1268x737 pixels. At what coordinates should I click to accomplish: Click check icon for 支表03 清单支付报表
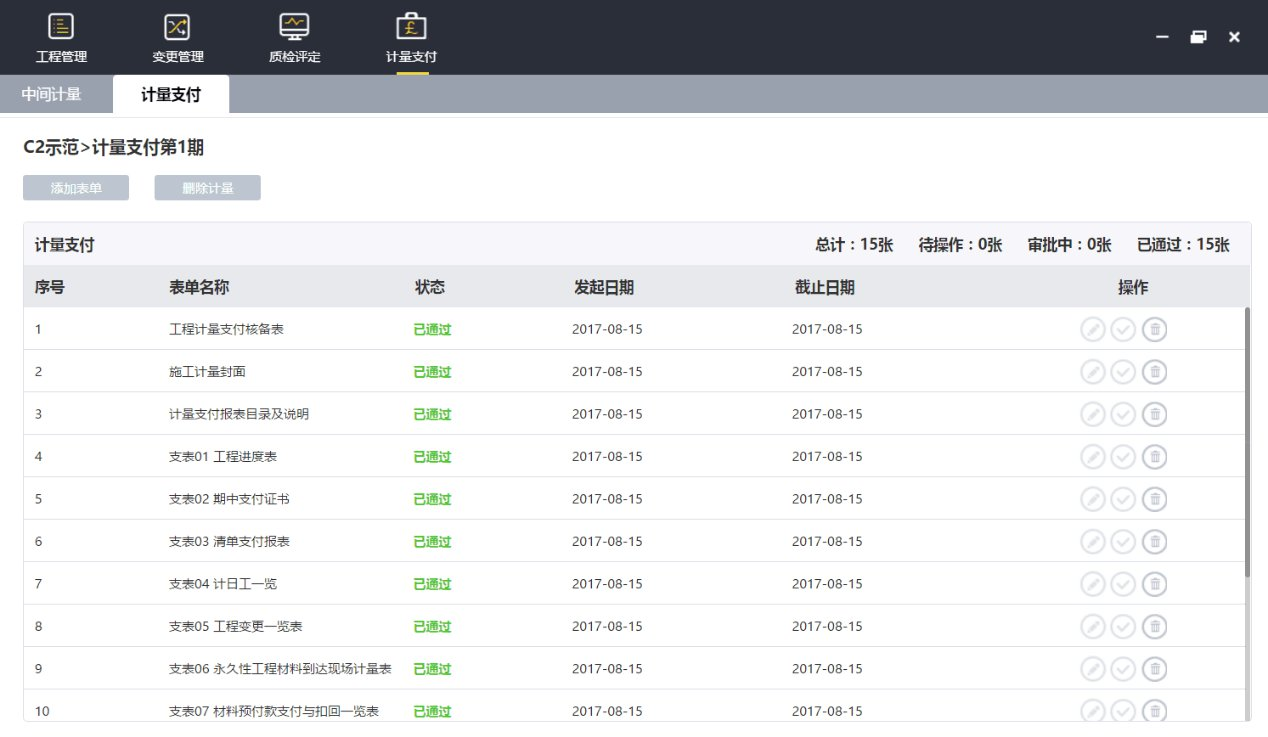pyautogui.click(x=1123, y=541)
